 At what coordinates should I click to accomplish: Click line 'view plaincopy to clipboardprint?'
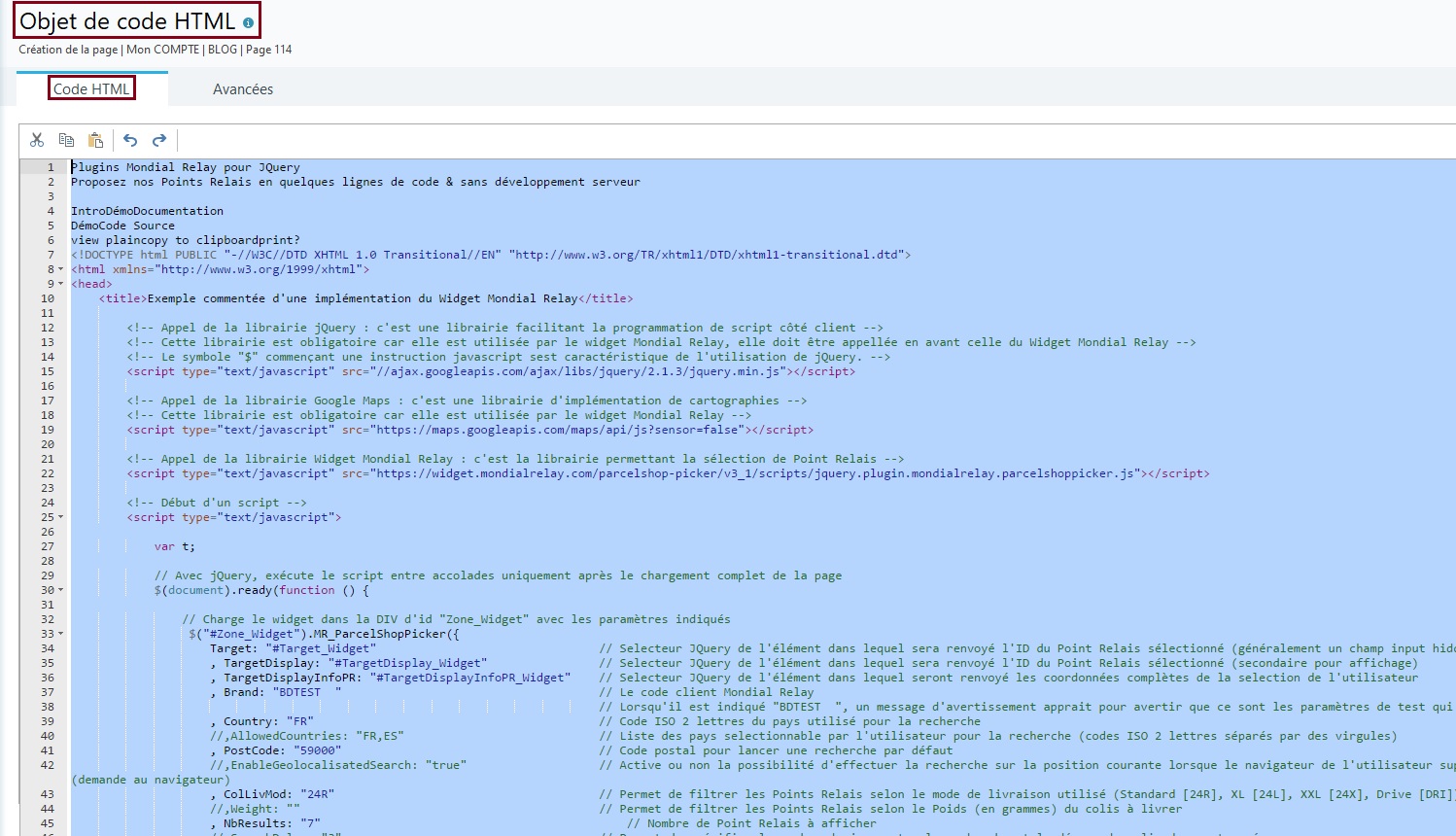point(186,240)
